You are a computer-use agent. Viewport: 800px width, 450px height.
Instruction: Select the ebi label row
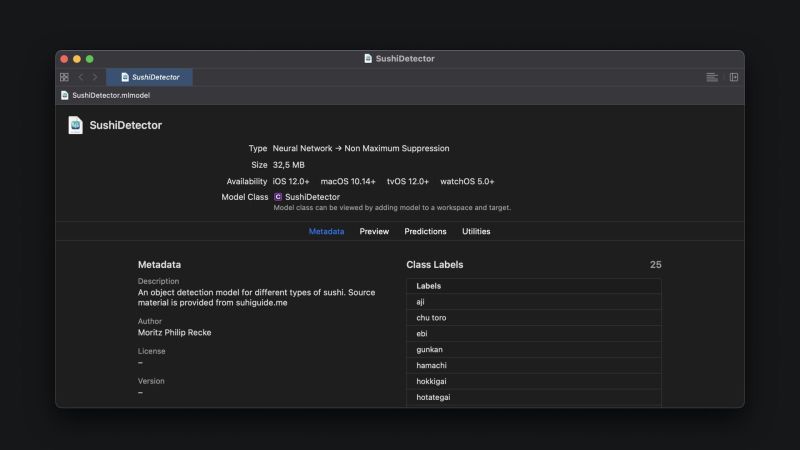coord(534,334)
